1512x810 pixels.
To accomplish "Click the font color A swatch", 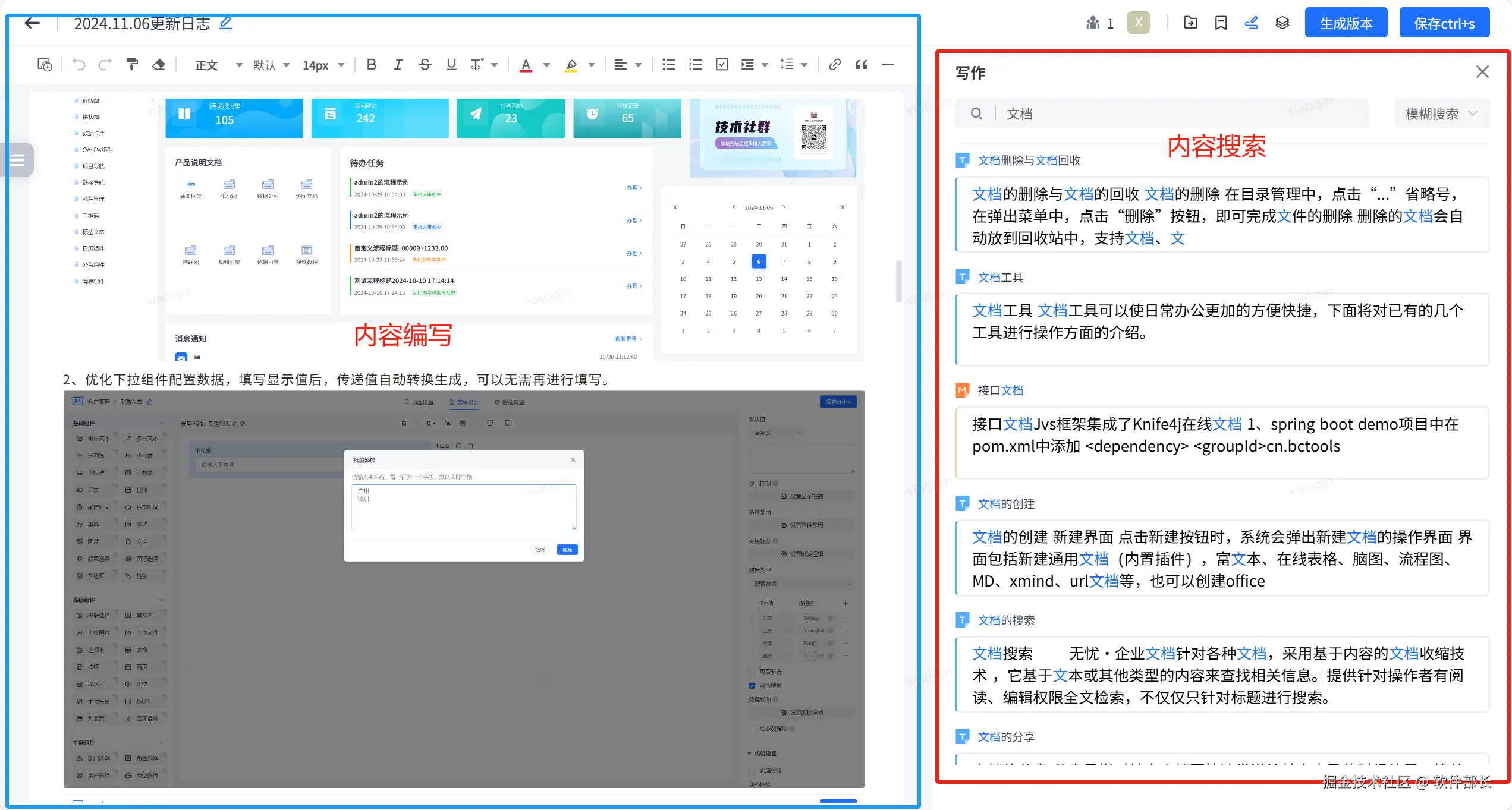I will tap(526, 65).
